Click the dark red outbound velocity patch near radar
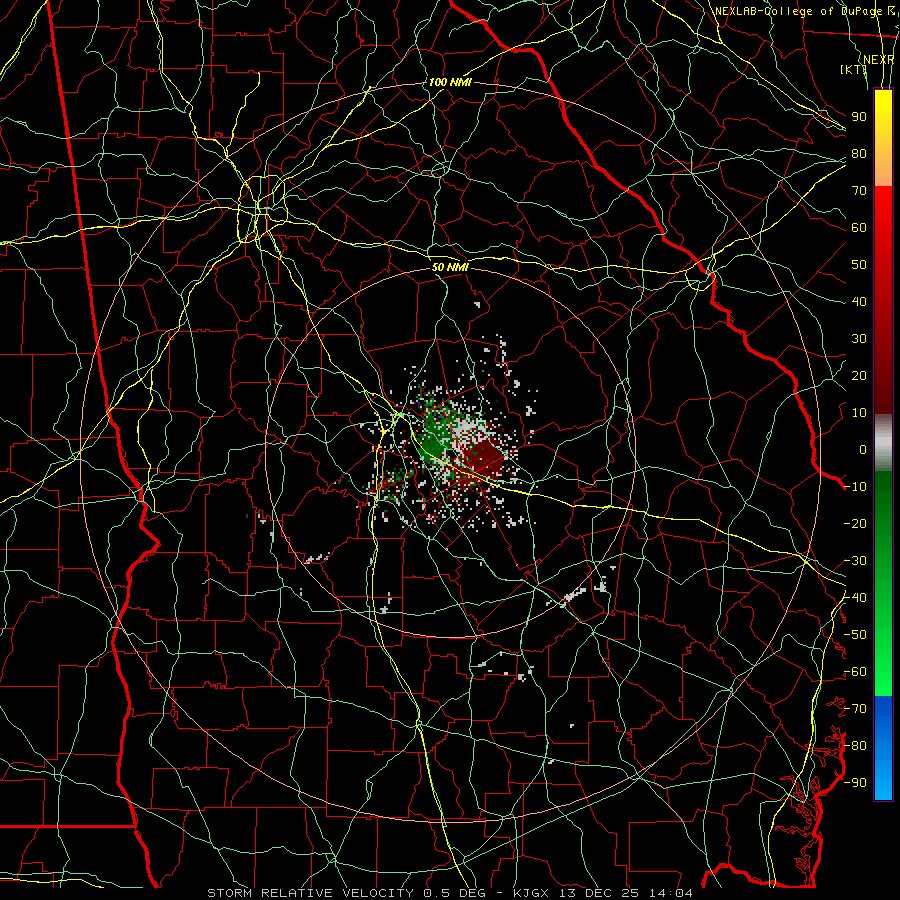Image resolution: width=900 pixels, height=900 pixels. [483, 457]
